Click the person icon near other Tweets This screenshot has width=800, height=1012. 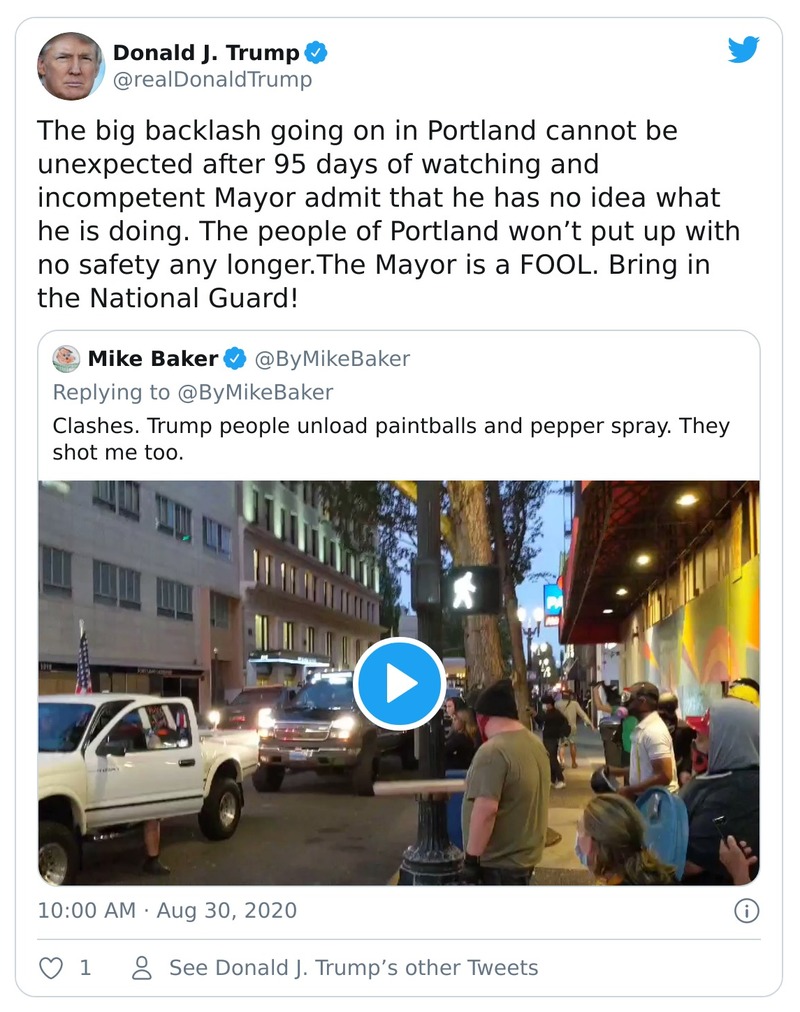pyautogui.click(x=142, y=967)
